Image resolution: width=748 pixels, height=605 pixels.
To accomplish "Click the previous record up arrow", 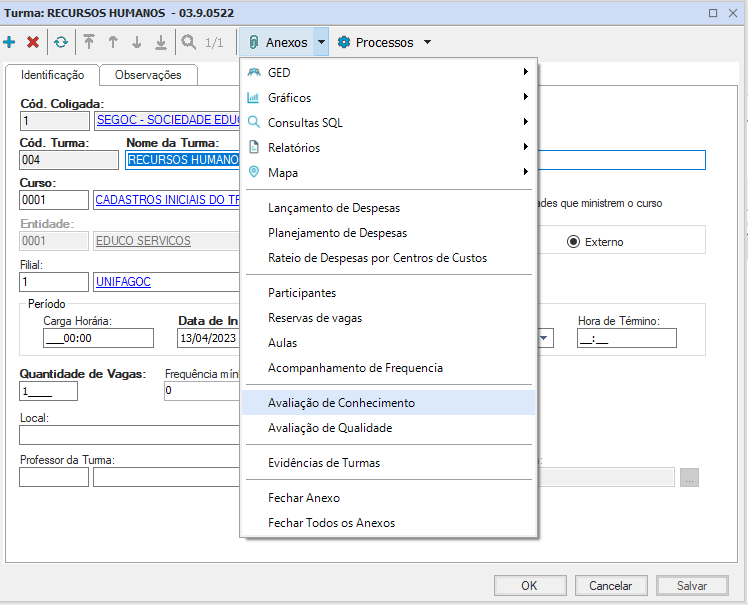I will click(x=113, y=43).
